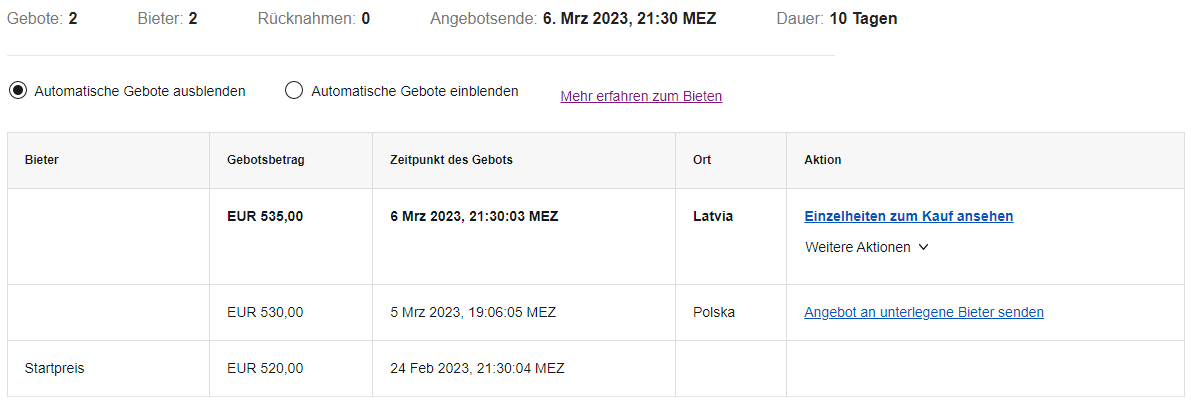This screenshot has width=1194, height=405.
Task: Click the 'Aktion' column header
Action: coord(822,161)
